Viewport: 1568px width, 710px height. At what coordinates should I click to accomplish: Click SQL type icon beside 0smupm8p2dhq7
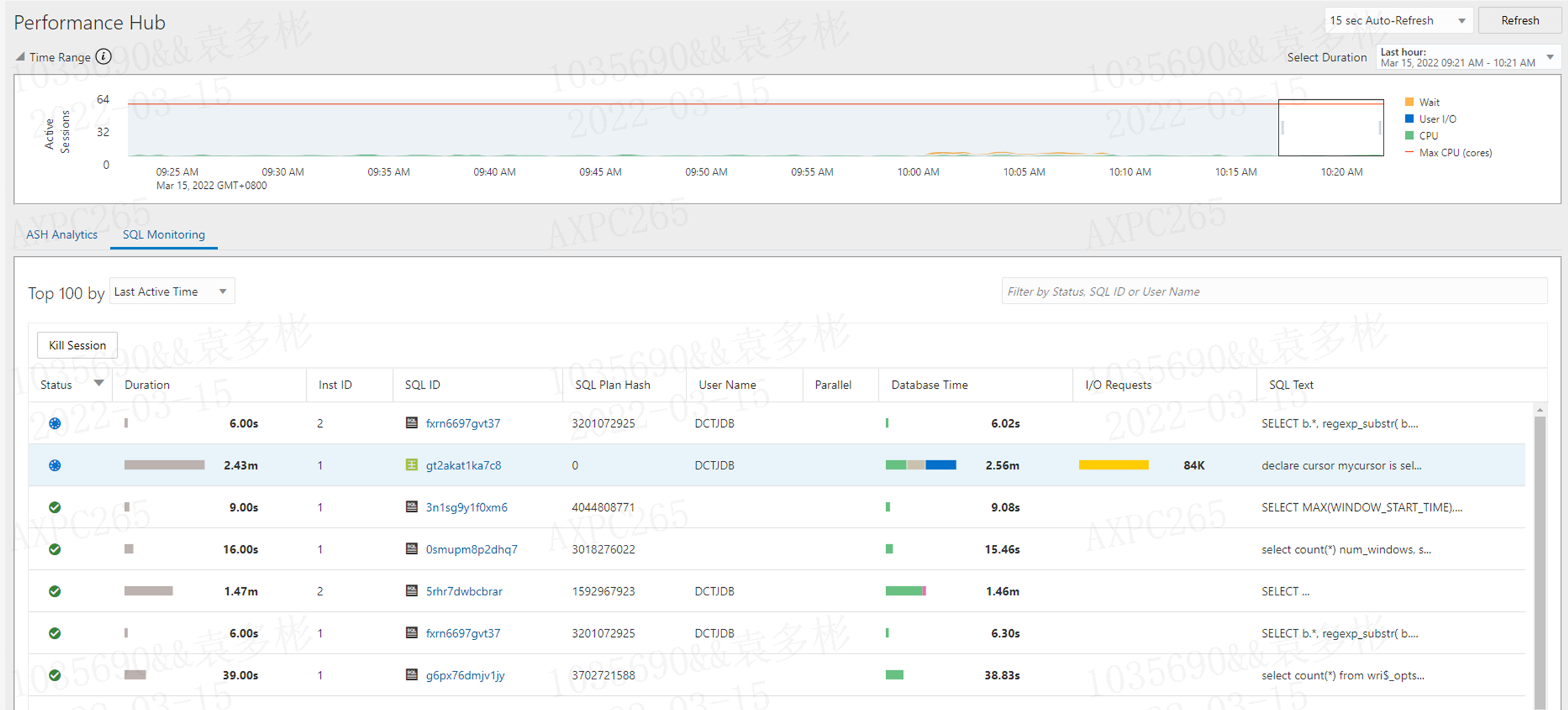pyautogui.click(x=412, y=549)
